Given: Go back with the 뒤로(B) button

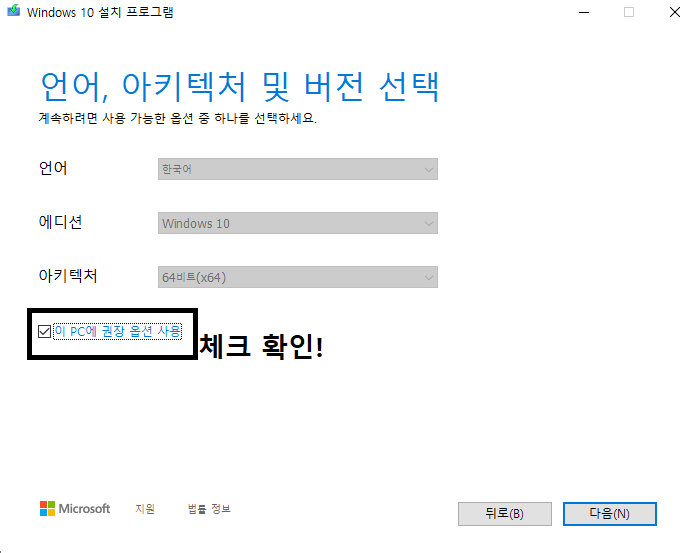Looking at the screenshot, I should click(x=505, y=514).
